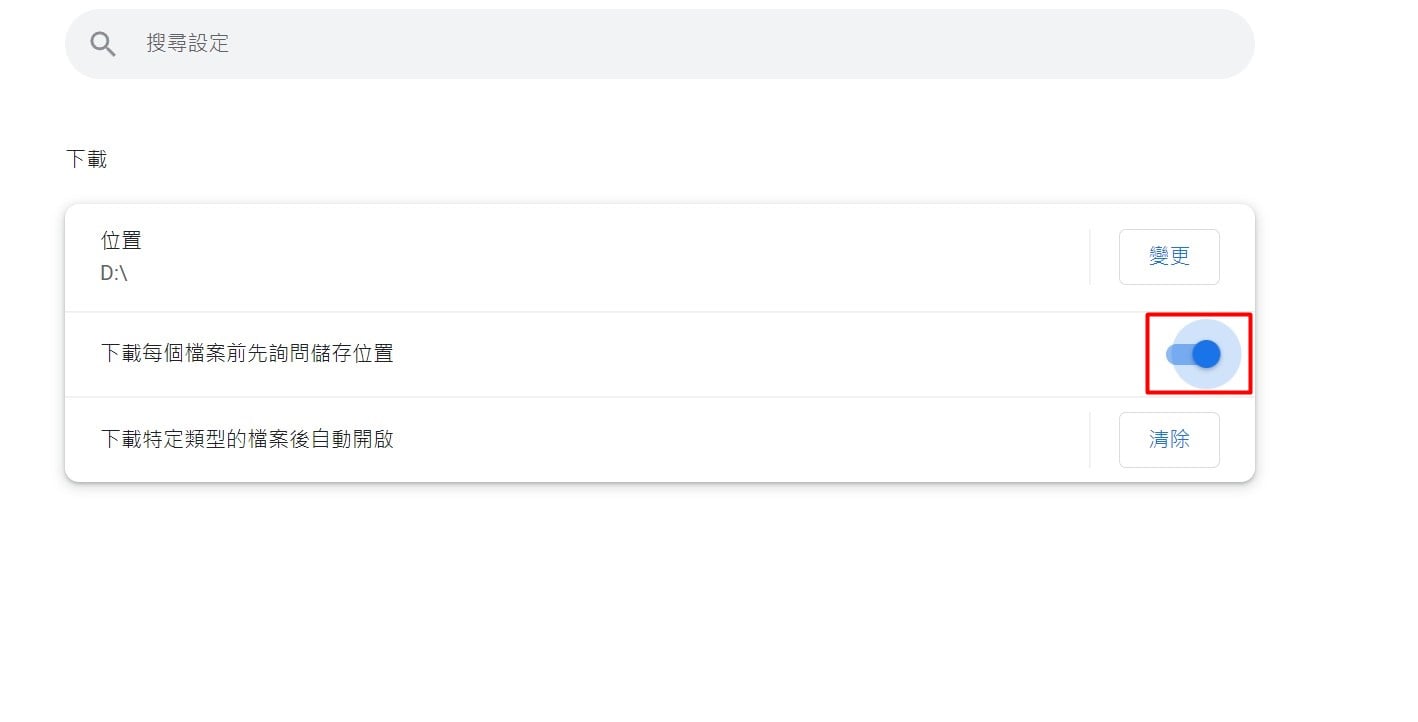The width and height of the screenshot is (1418, 722).
Task: Click the 下載特定類型的檔案後自動開啟 label text
Action: click(247, 440)
